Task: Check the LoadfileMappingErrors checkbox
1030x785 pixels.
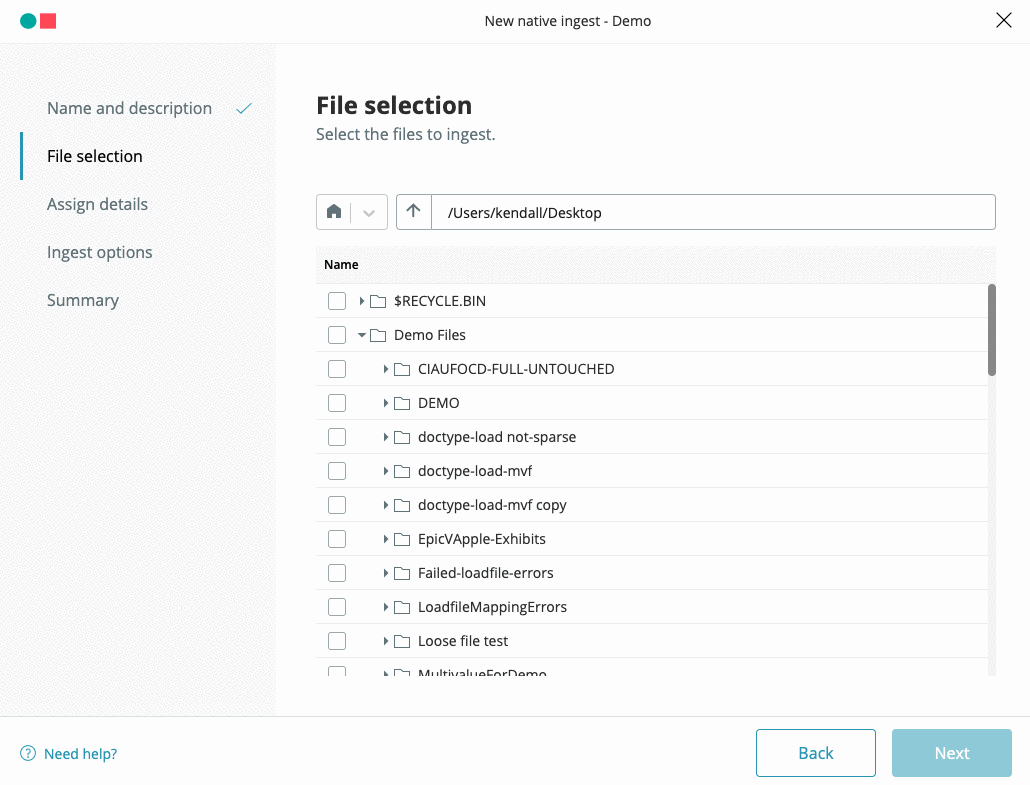Action: point(337,607)
